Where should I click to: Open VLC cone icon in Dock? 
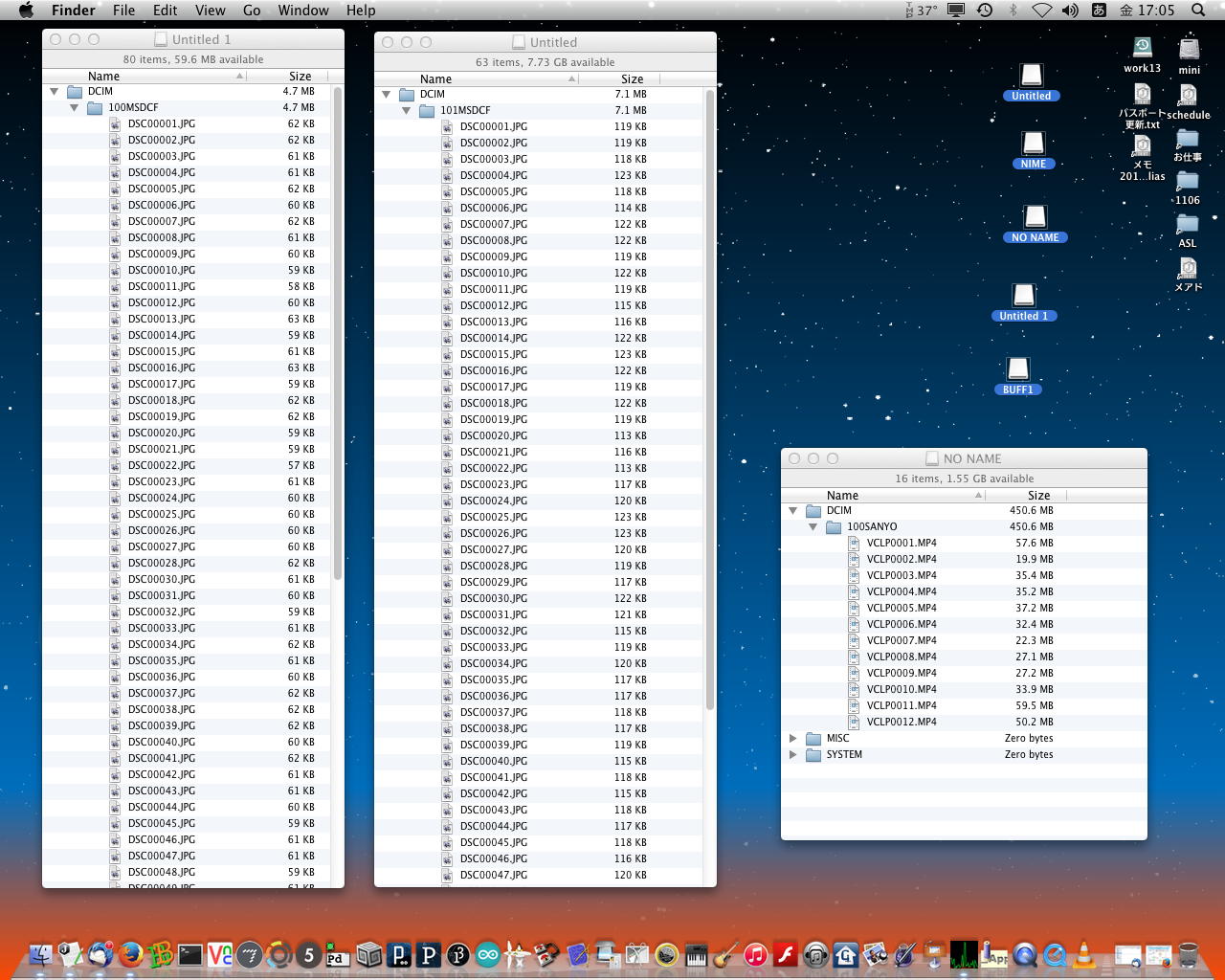pyautogui.click(x=1084, y=954)
